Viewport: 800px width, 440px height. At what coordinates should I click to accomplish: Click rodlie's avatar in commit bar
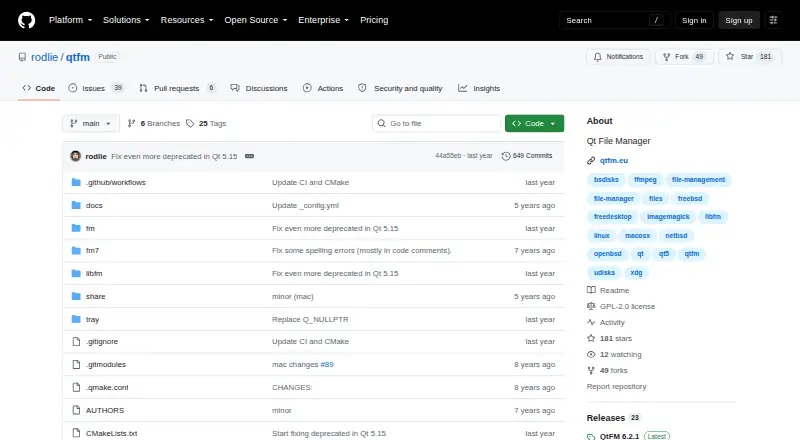point(76,156)
